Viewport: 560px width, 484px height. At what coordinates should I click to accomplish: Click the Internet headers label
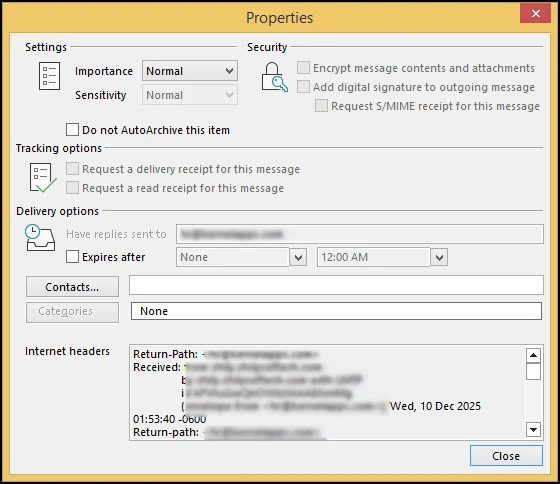point(67,351)
